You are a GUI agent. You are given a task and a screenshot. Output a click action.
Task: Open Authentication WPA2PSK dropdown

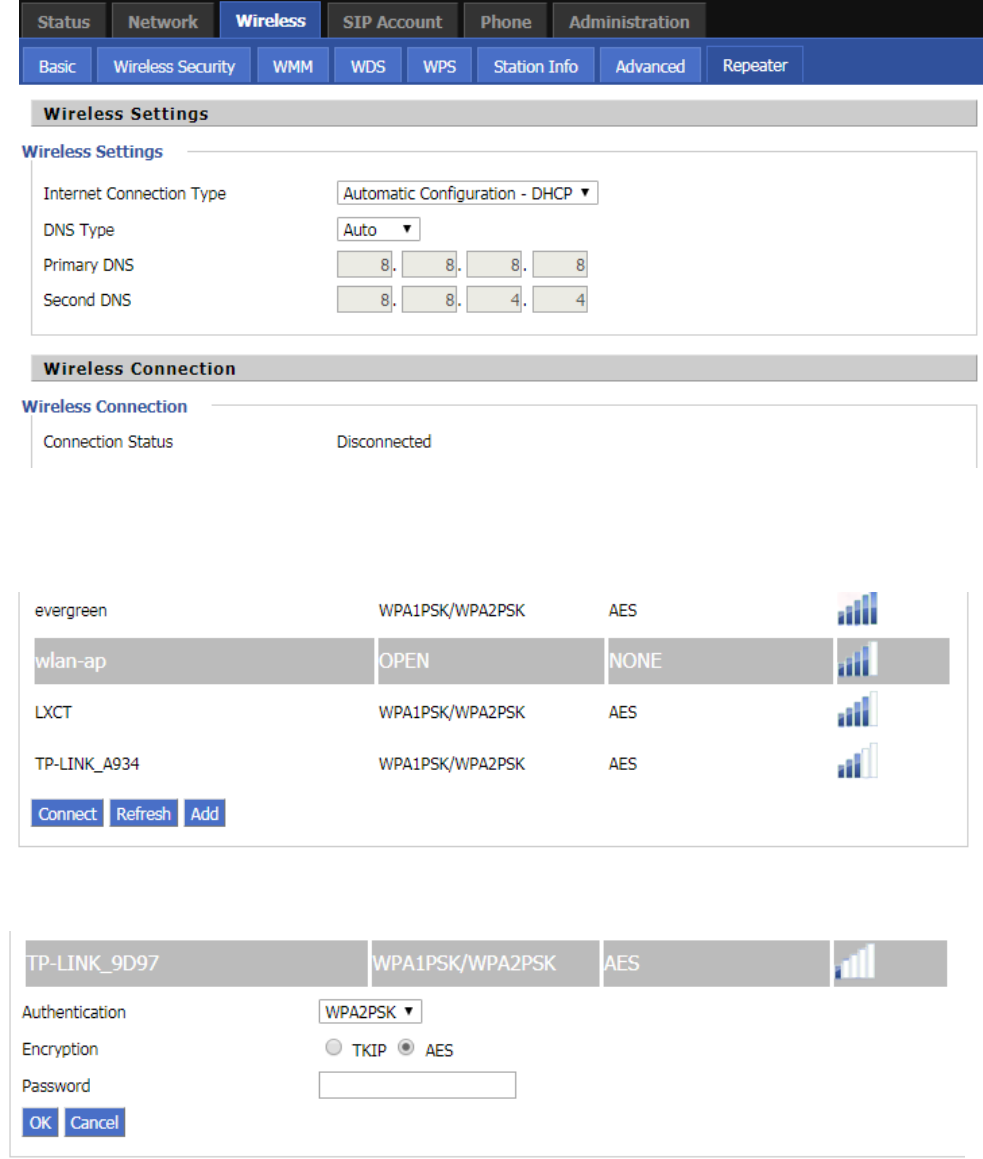tap(370, 1012)
